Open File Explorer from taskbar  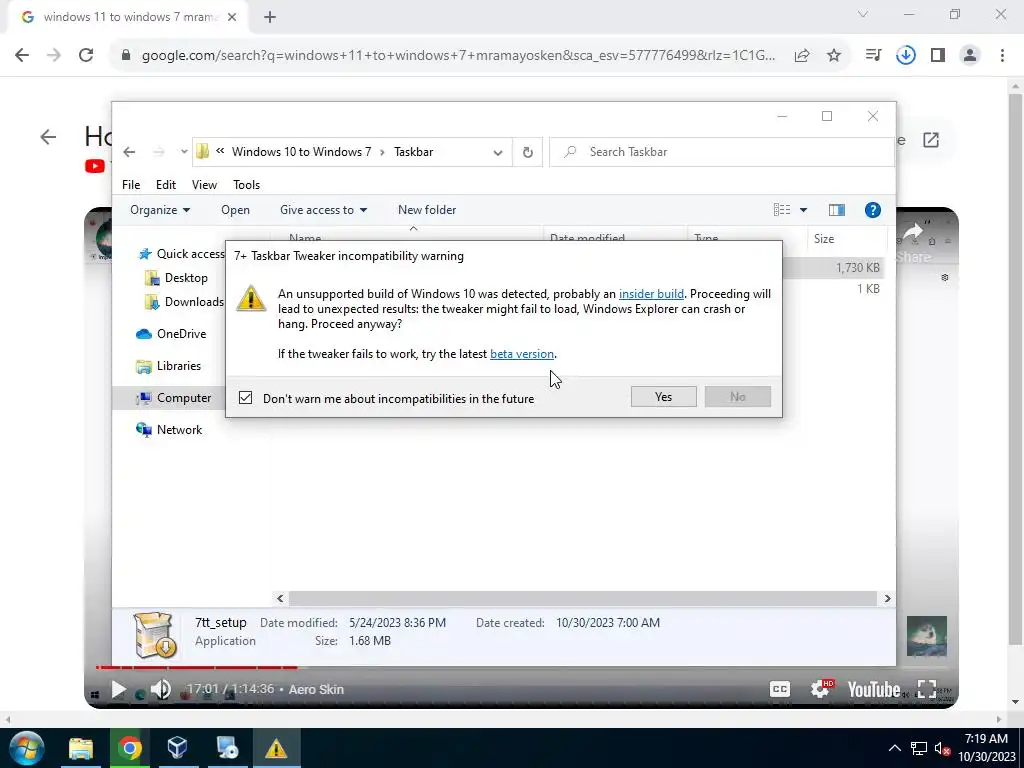click(x=81, y=748)
